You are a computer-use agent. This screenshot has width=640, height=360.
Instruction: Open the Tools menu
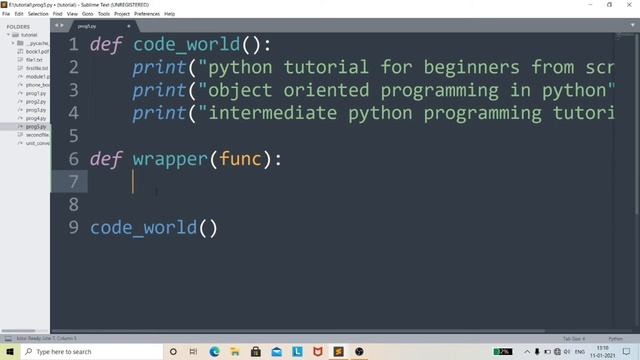104,14
